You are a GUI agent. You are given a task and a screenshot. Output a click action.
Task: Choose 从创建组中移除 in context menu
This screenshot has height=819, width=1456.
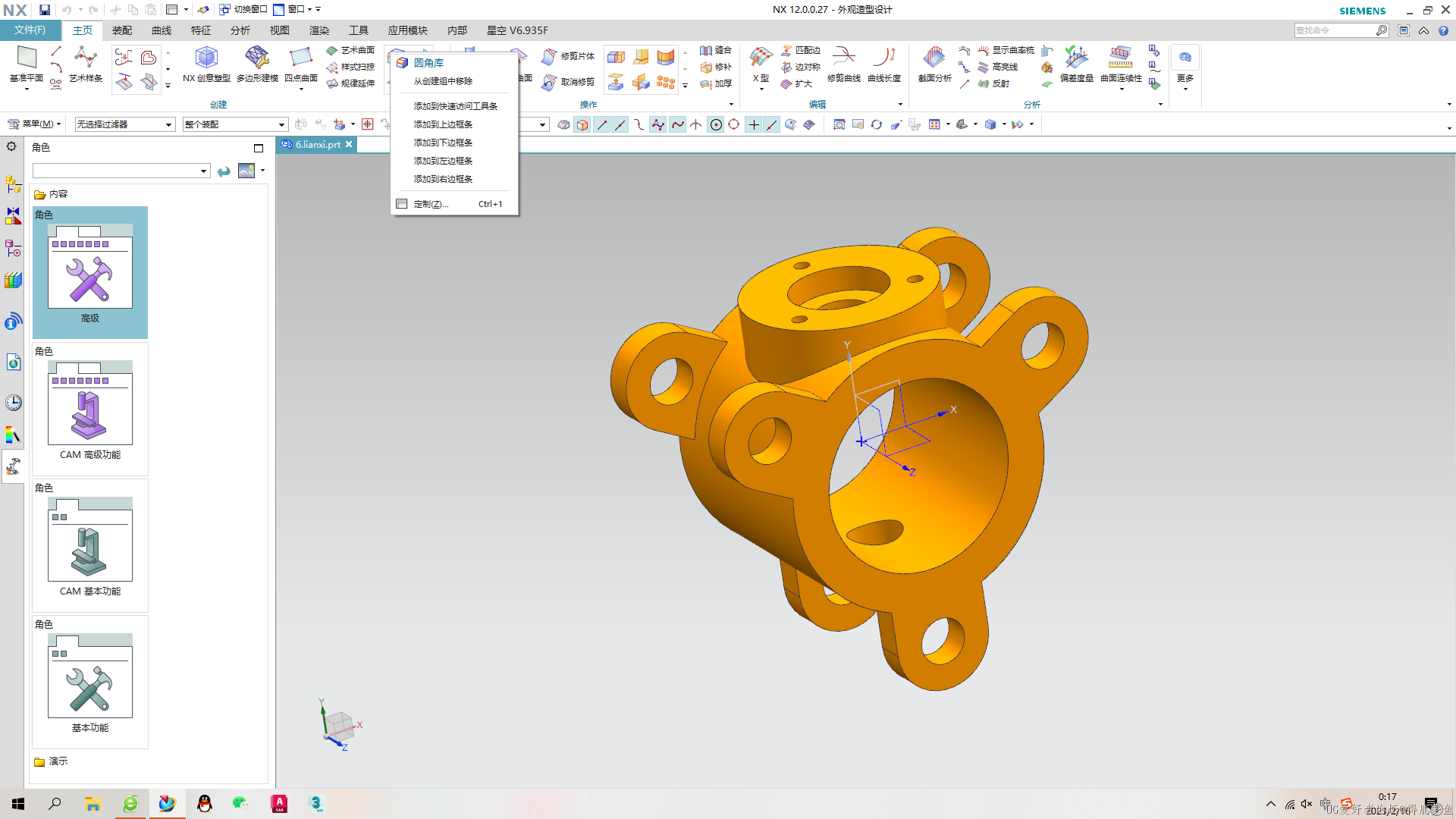443,81
